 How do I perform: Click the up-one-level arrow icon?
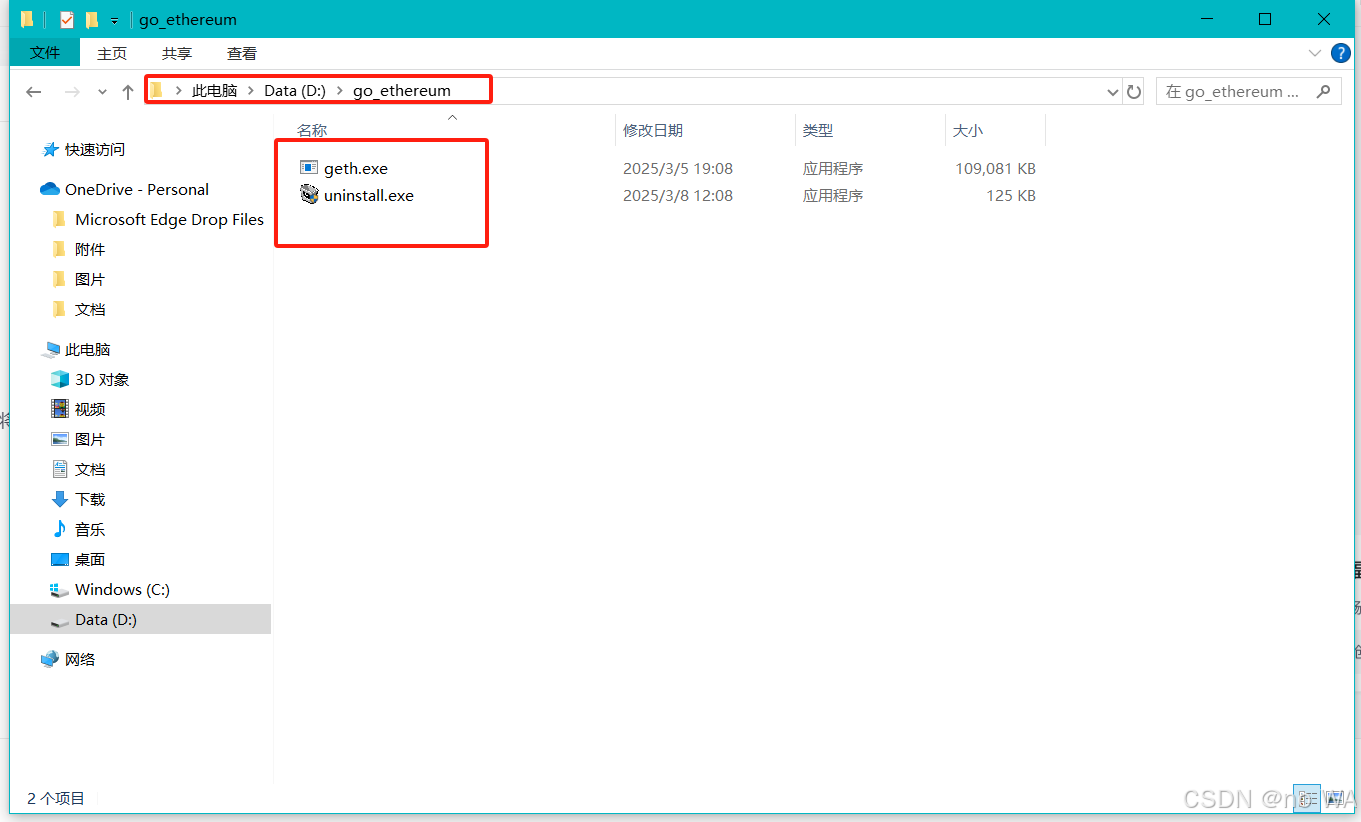tap(127, 91)
